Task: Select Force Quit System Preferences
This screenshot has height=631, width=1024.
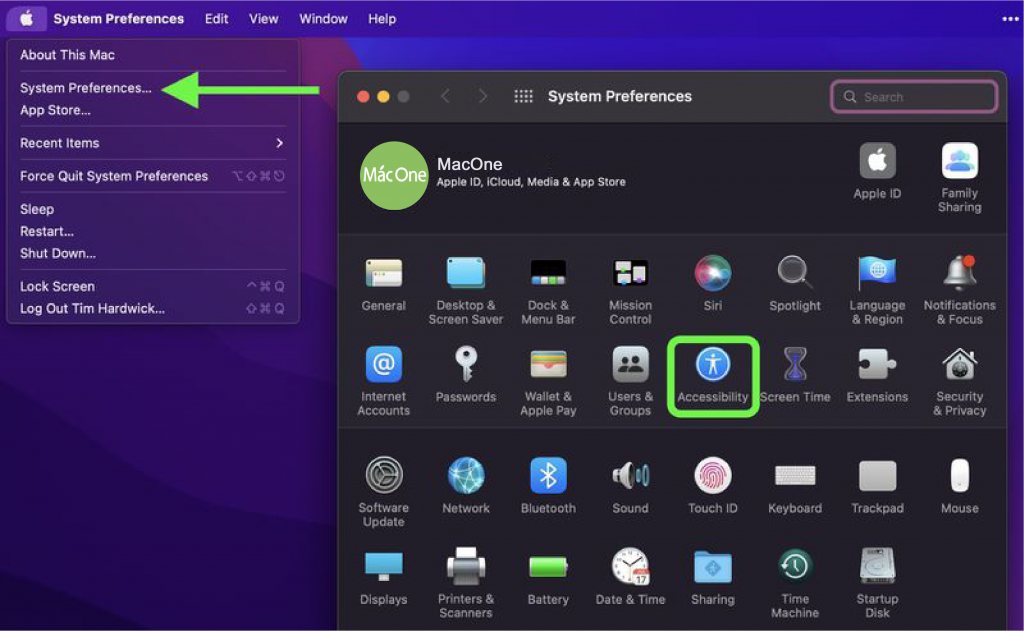Action: (153, 176)
